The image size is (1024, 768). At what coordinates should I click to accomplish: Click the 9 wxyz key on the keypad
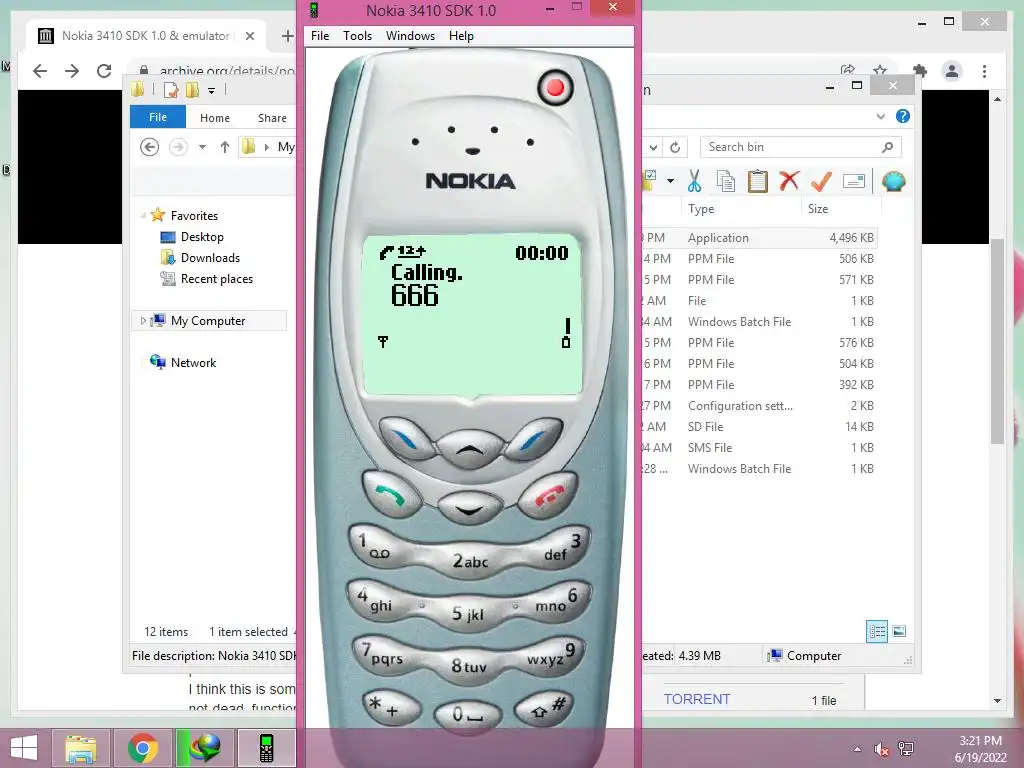[x=552, y=654]
